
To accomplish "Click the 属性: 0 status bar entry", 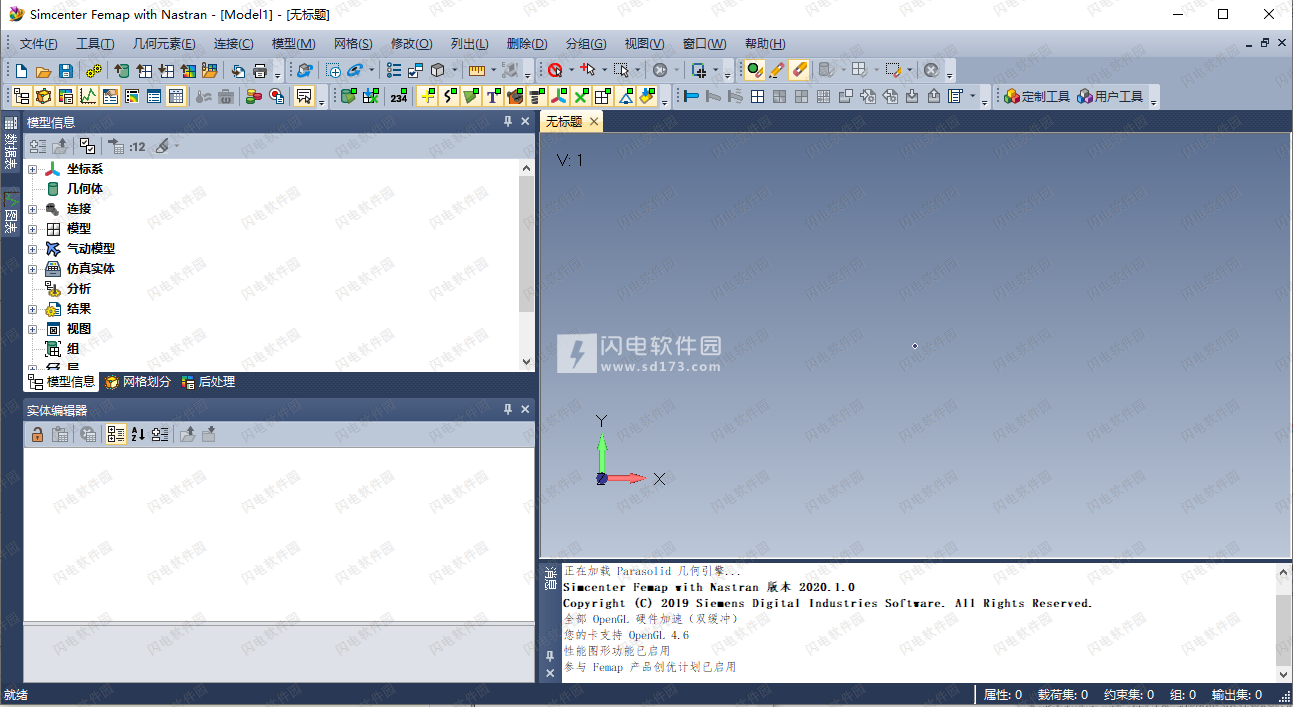I will click(1003, 695).
